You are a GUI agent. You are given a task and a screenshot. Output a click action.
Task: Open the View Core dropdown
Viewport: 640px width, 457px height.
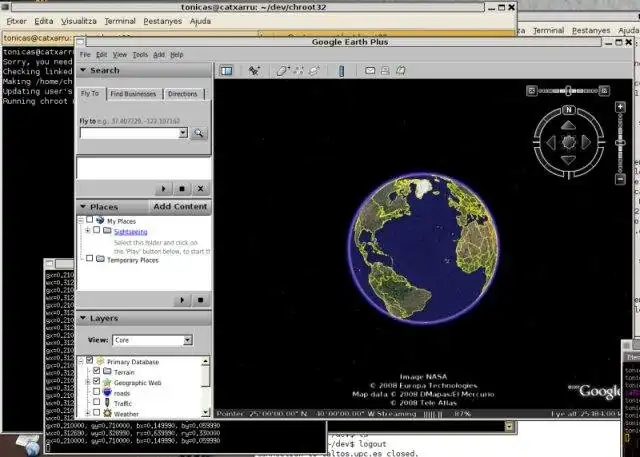(187, 340)
